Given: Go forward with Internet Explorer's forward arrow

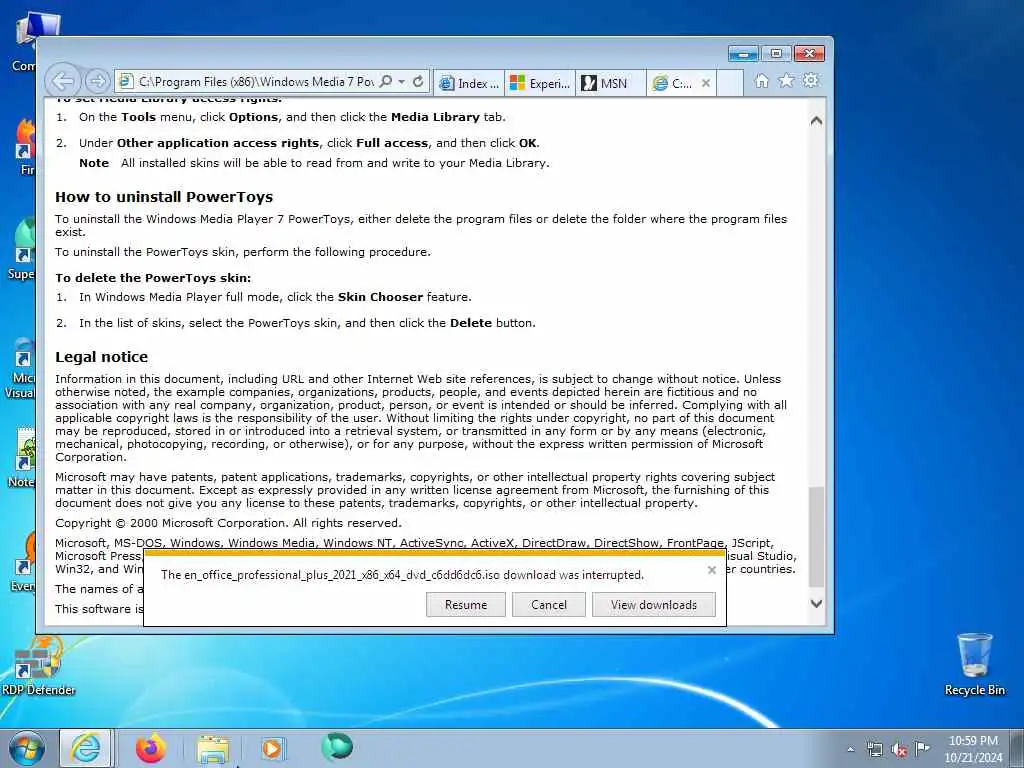Looking at the screenshot, I should coord(97,82).
